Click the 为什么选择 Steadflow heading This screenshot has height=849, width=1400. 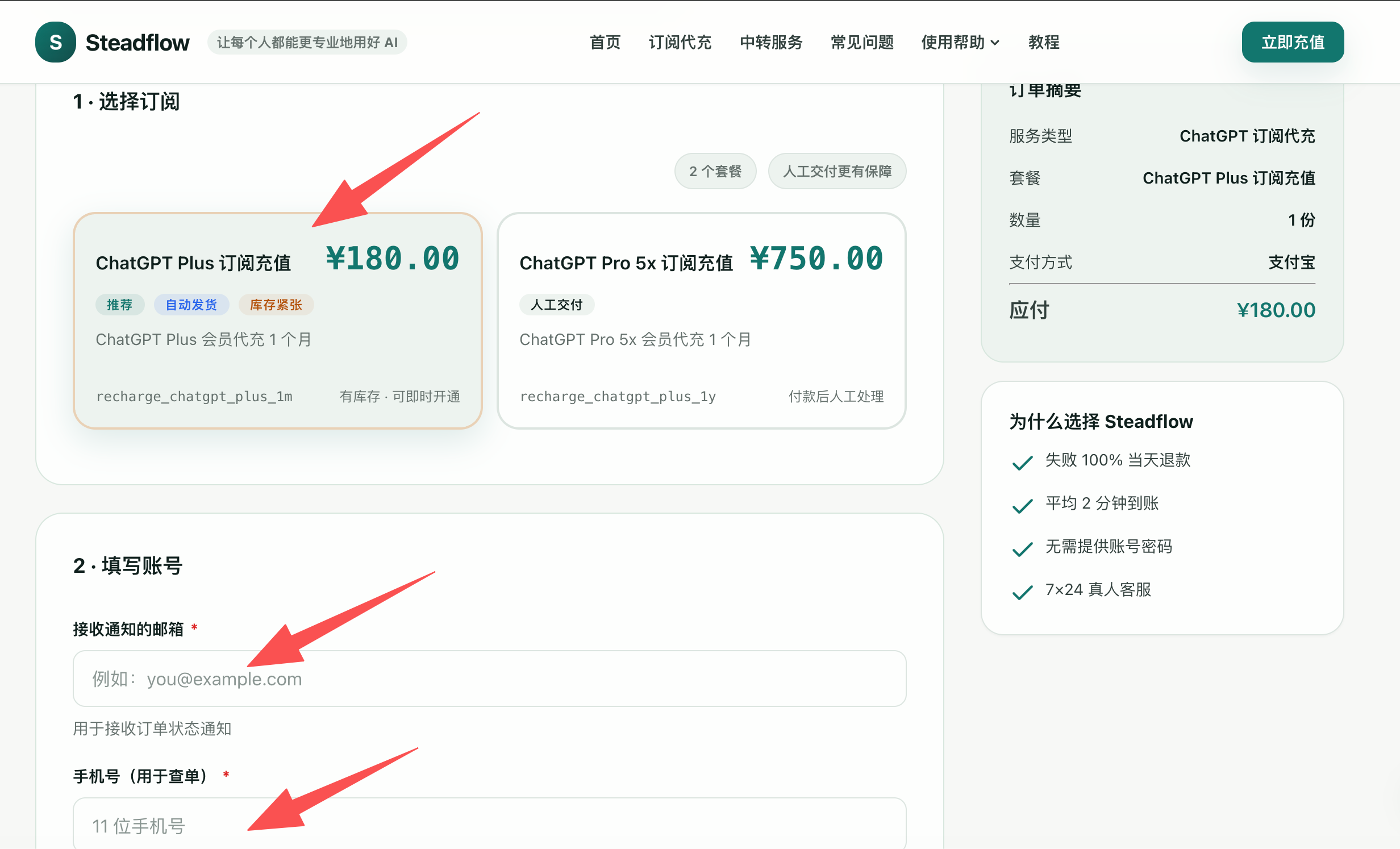tap(1101, 422)
